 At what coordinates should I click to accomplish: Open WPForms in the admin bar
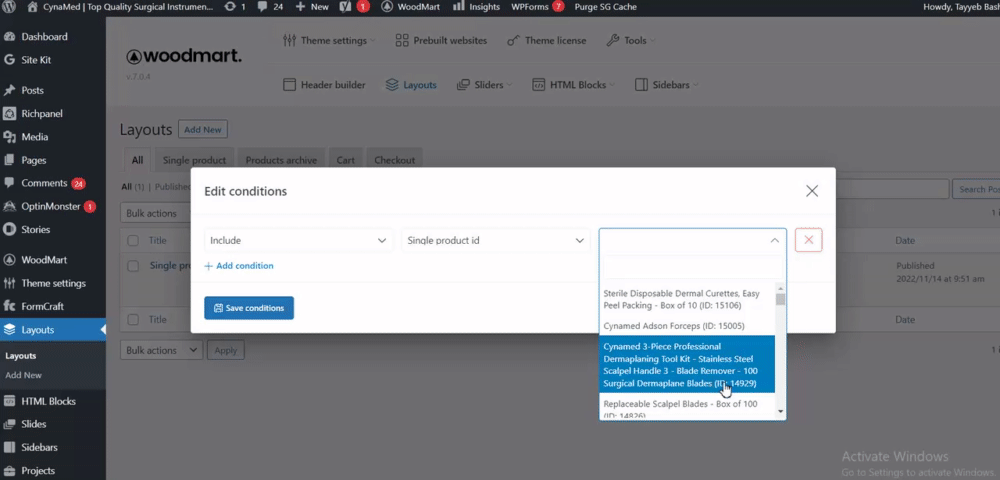(537, 7)
